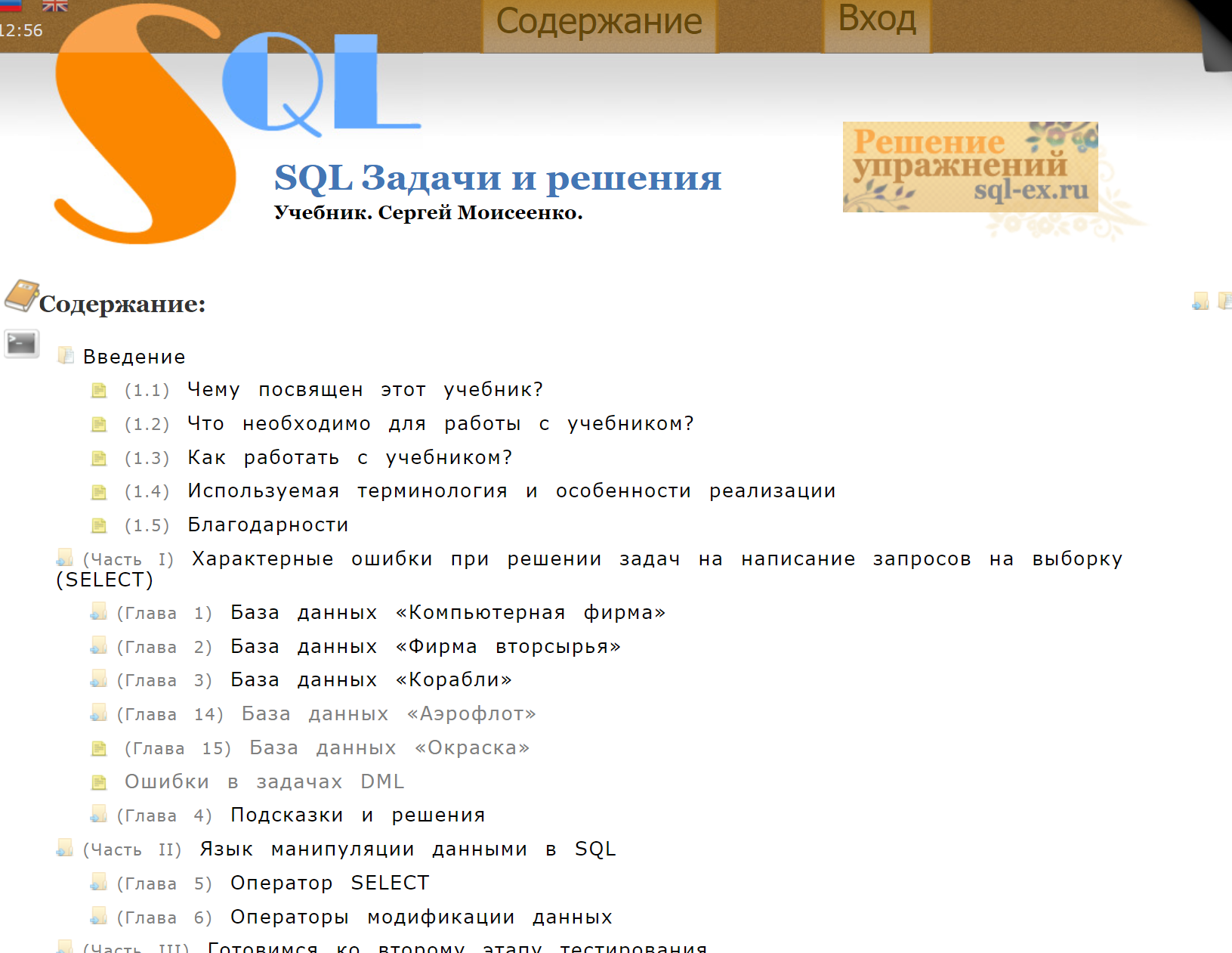Click the British flag language icon
Image resolution: width=1232 pixels, height=953 pixels.
point(55,5)
